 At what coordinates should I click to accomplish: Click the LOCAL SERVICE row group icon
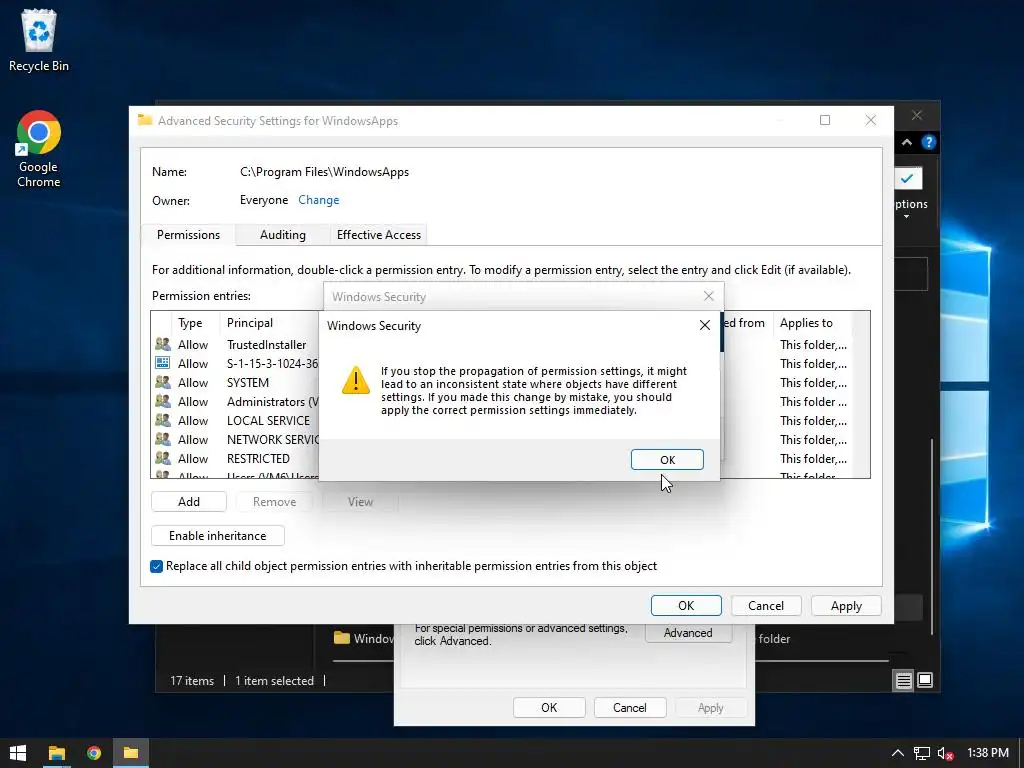163,420
